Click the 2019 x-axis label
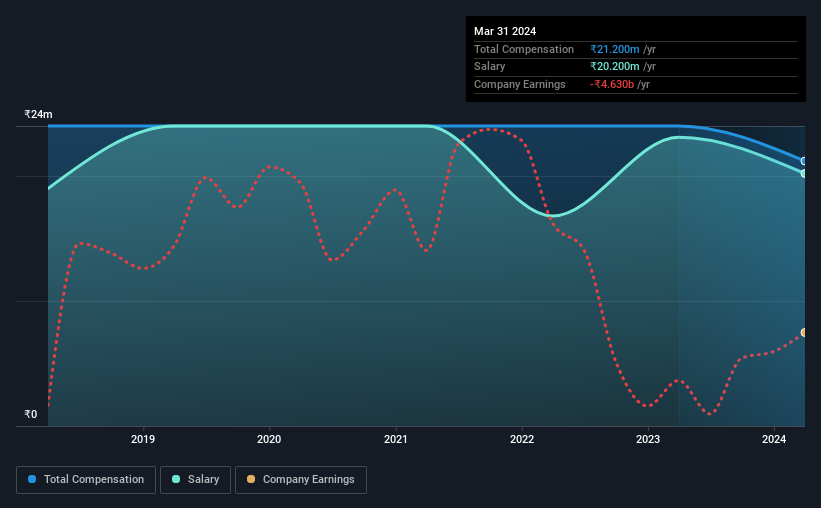Viewport: 821px width, 508px height. [143, 439]
